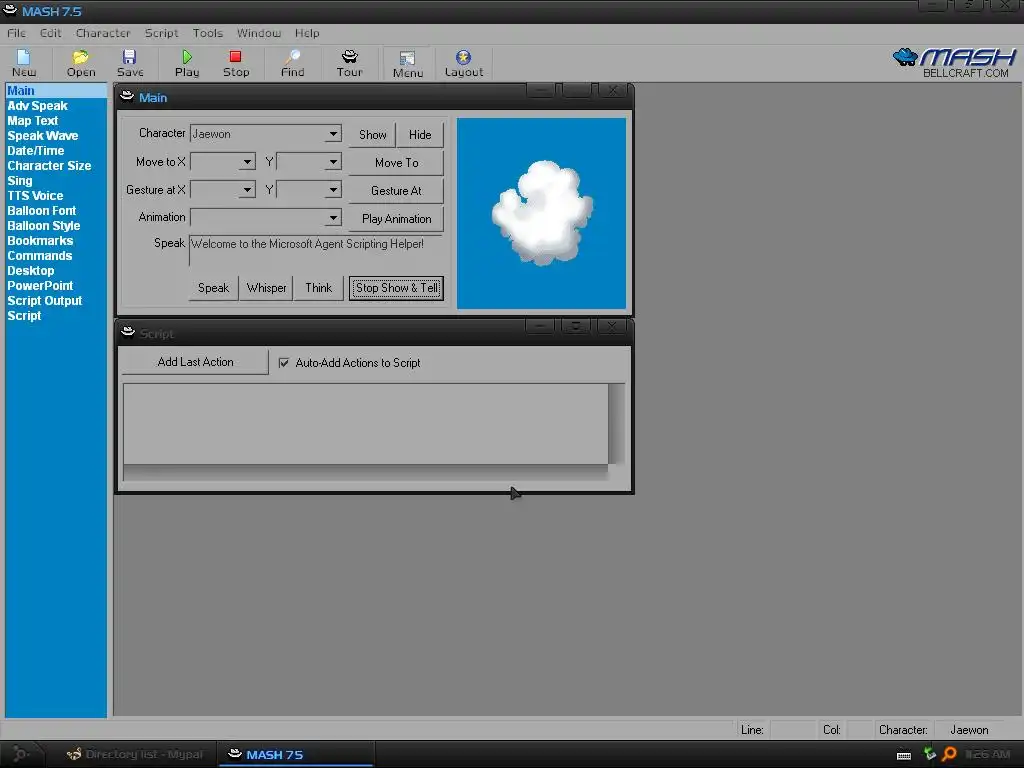Select Speak Wave in the sidebar
This screenshot has width=1024, height=768.
(x=42, y=136)
